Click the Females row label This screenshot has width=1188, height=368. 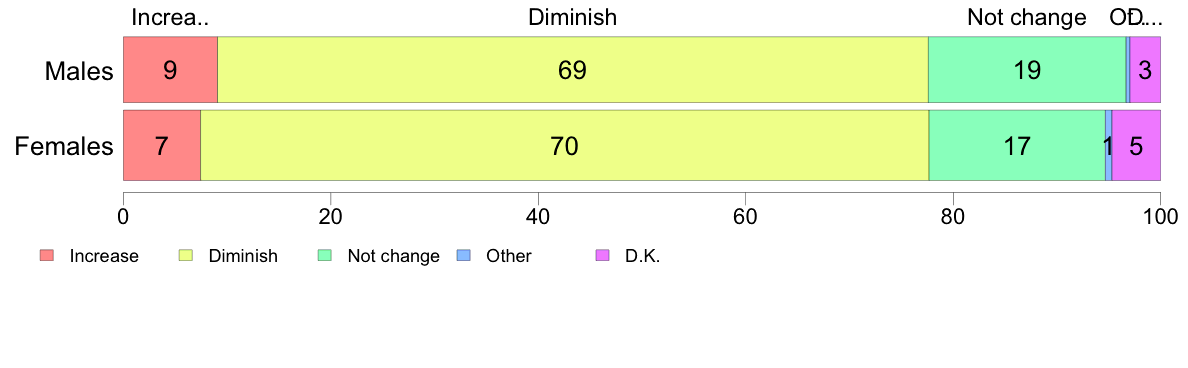click(x=64, y=146)
